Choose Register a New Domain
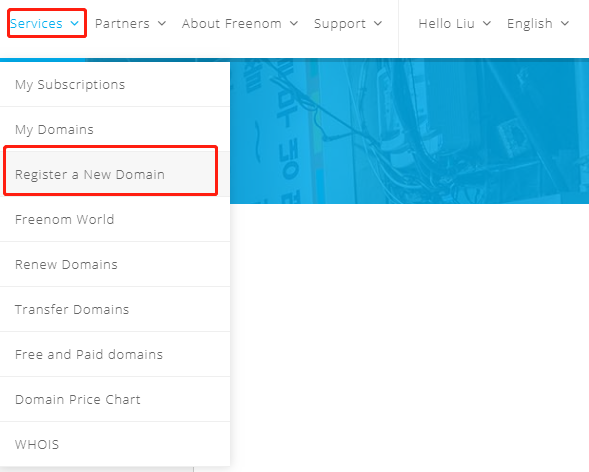589x472 pixels. click(115, 175)
